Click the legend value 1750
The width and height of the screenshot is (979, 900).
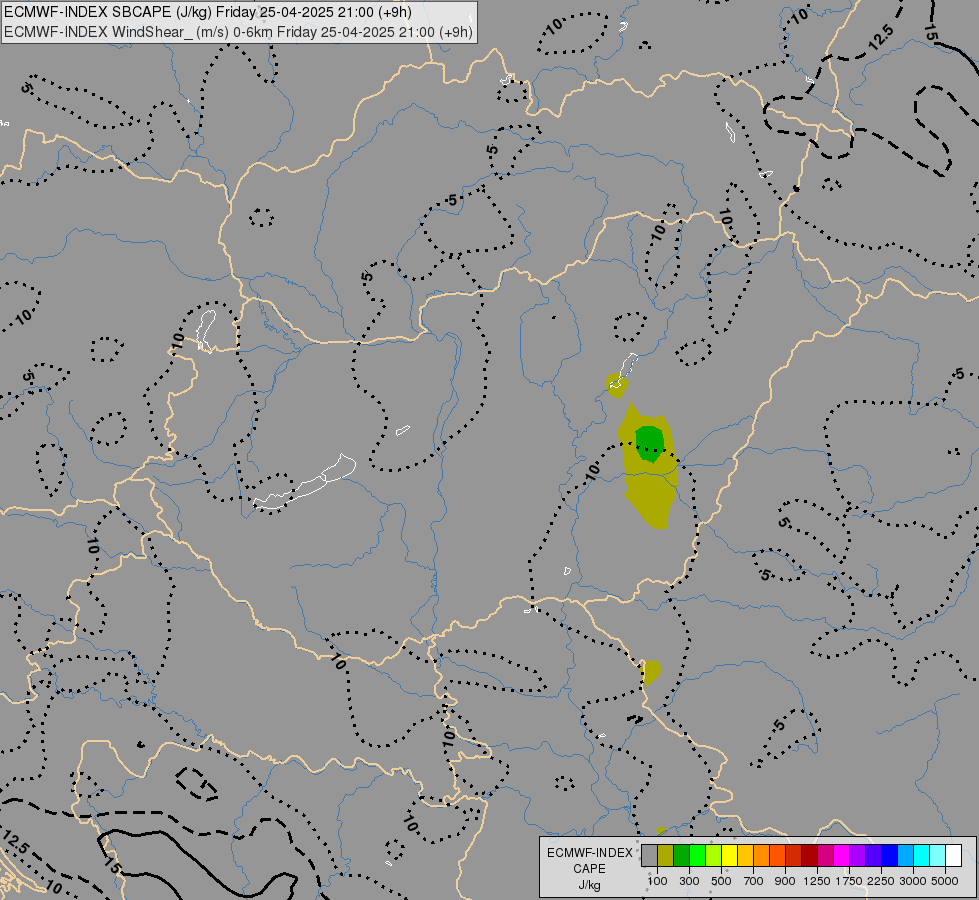(849, 881)
